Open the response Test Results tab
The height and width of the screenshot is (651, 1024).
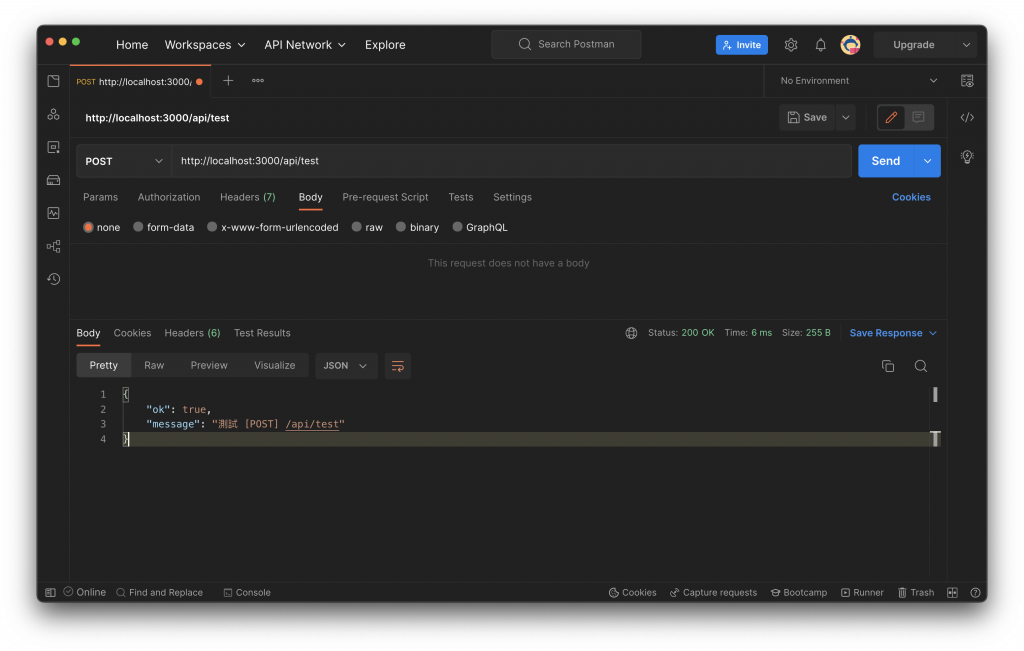pyautogui.click(x=262, y=333)
